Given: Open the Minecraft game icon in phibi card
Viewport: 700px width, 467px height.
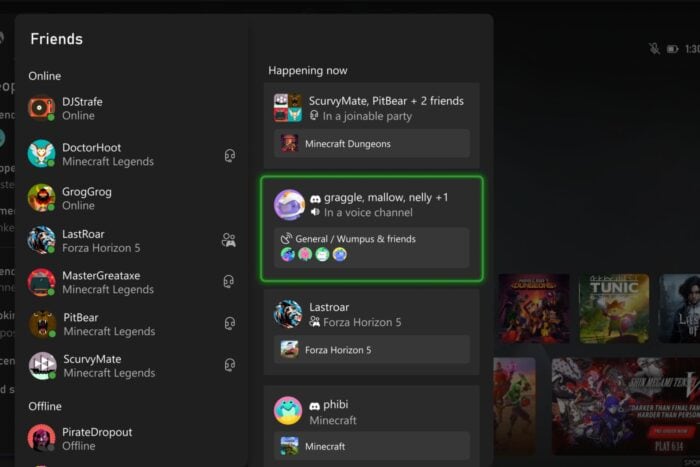Looking at the screenshot, I should pyautogui.click(x=289, y=446).
